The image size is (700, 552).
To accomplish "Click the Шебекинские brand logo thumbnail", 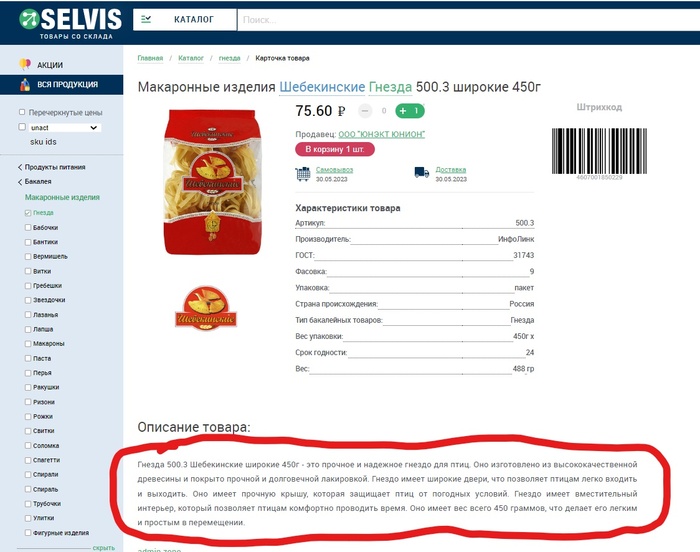I will pyautogui.click(x=206, y=308).
